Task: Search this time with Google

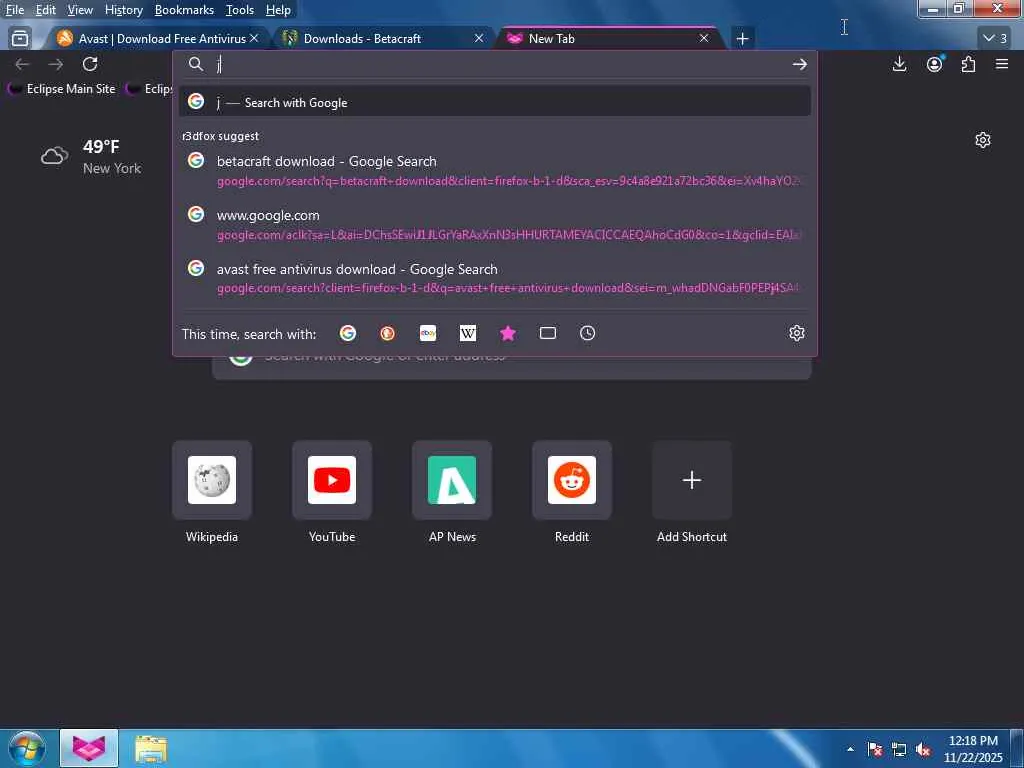Action: [348, 334]
